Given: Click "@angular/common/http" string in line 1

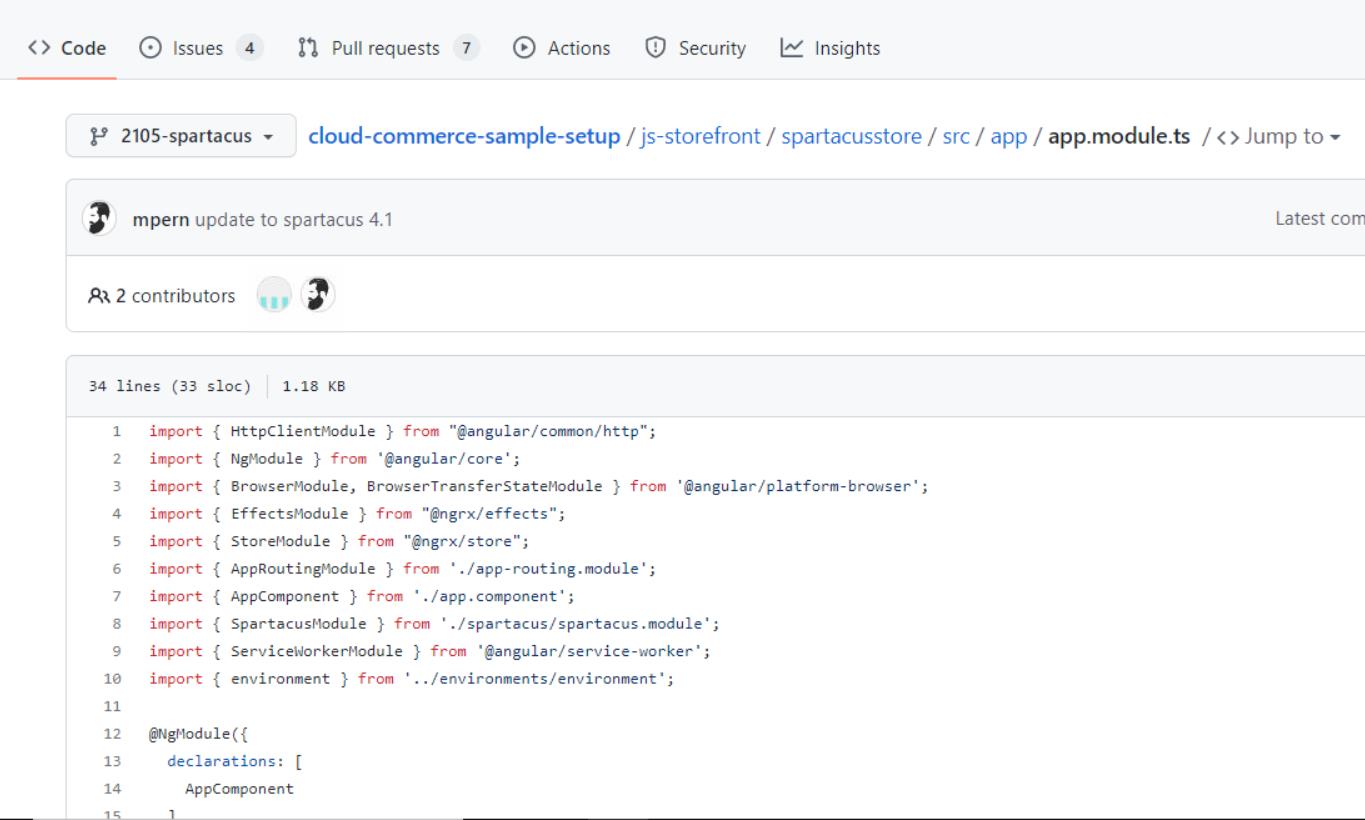Looking at the screenshot, I should (x=550, y=432).
